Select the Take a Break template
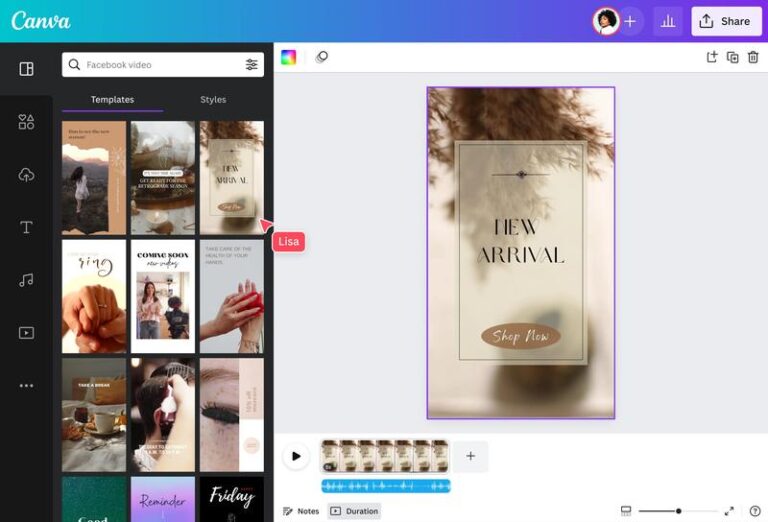Viewport: 768px width, 522px height. pos(94,415)
